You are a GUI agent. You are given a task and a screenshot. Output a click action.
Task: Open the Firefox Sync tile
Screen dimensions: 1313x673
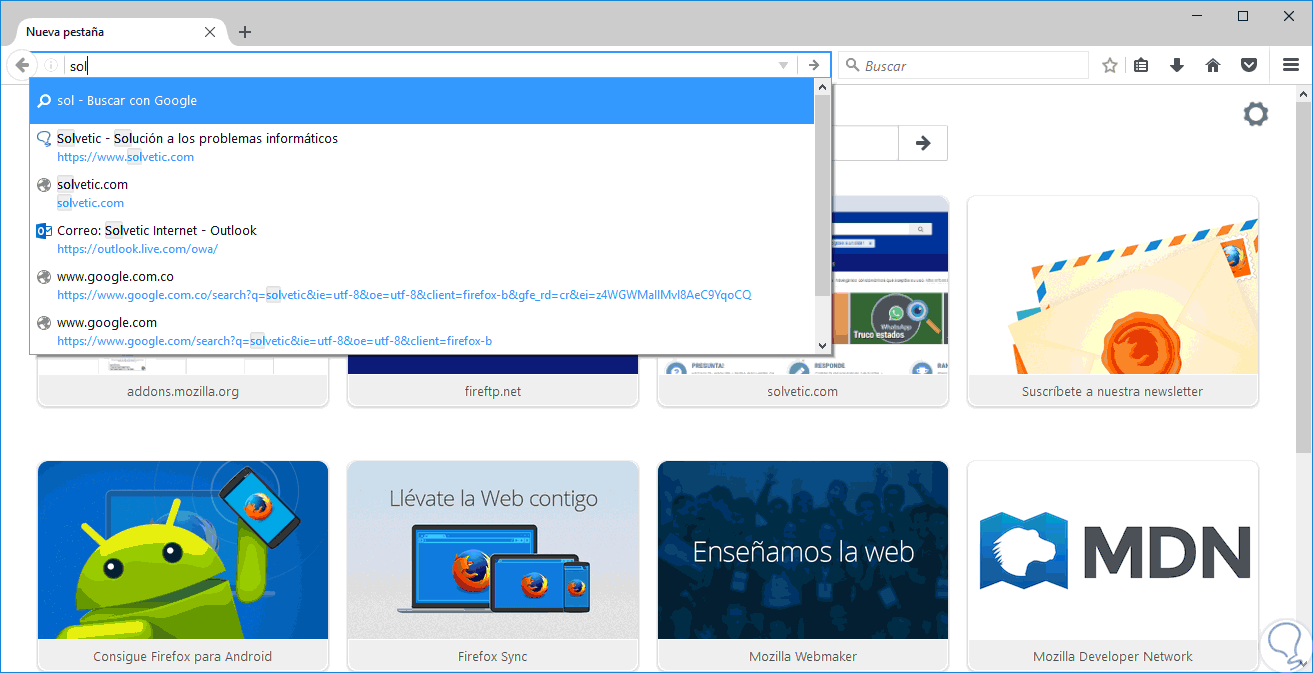click(x=493, y=565)
